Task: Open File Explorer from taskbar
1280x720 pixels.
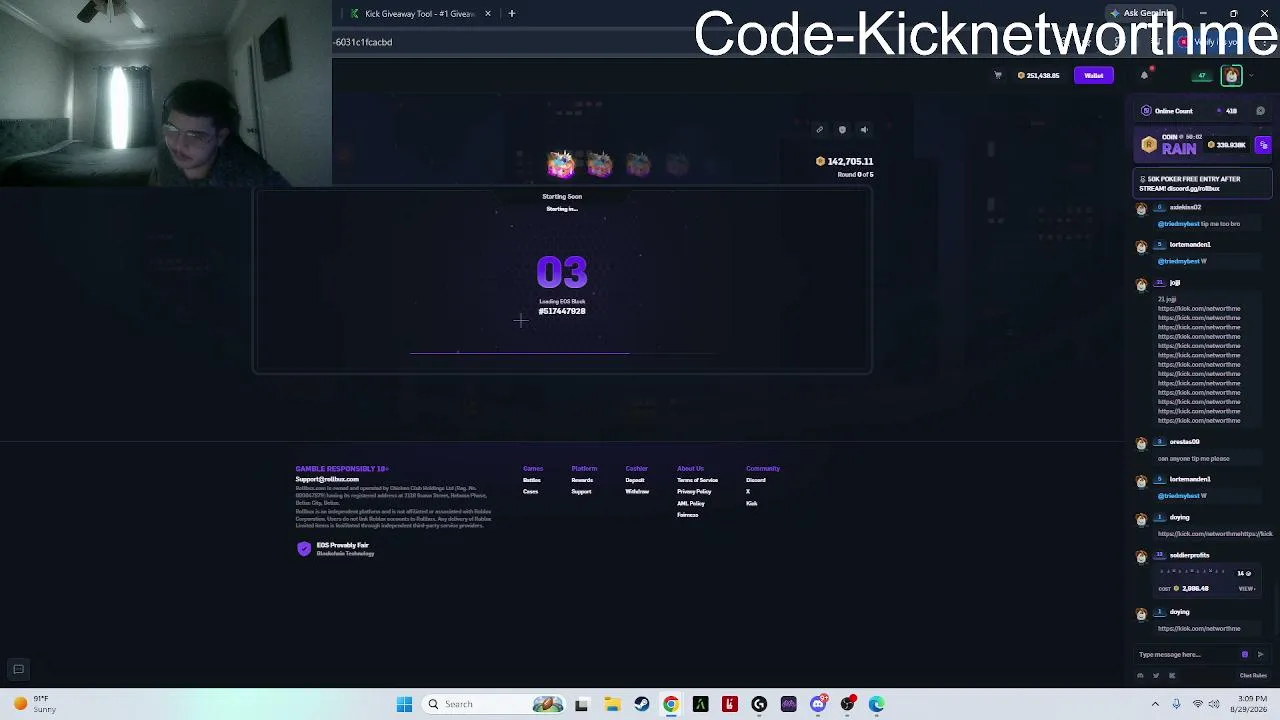Action: pyautogui.click(x=612, y=704)
